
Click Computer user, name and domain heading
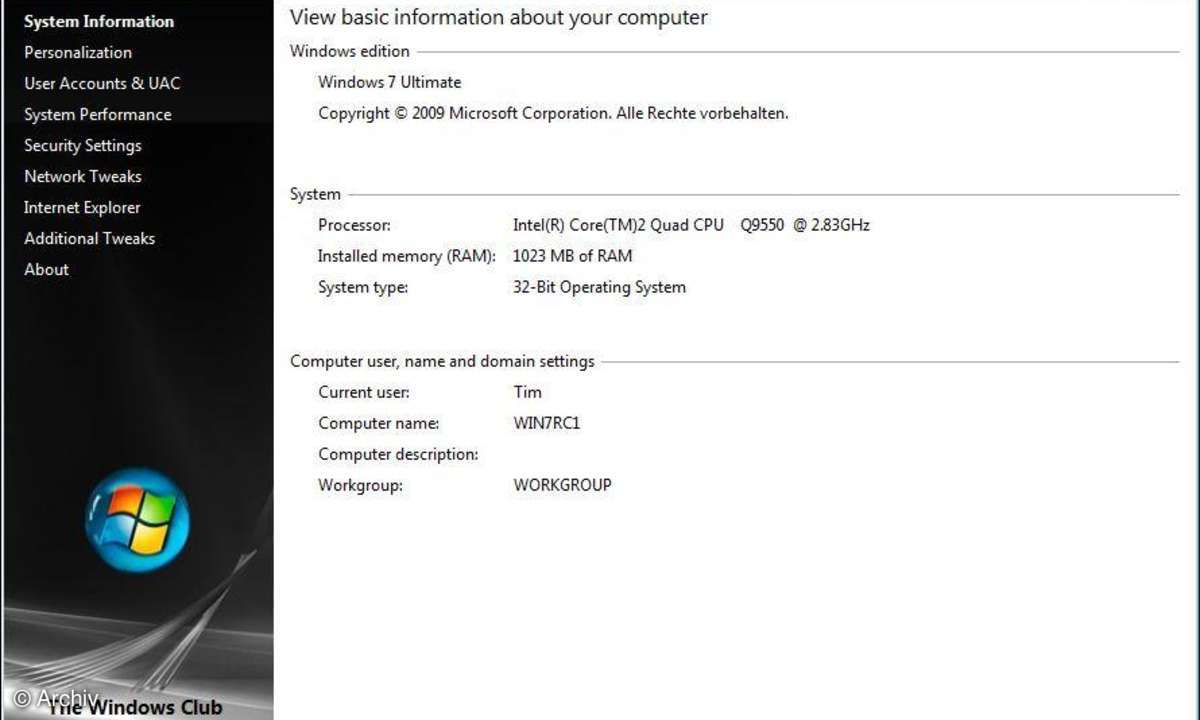pos(443,361)
